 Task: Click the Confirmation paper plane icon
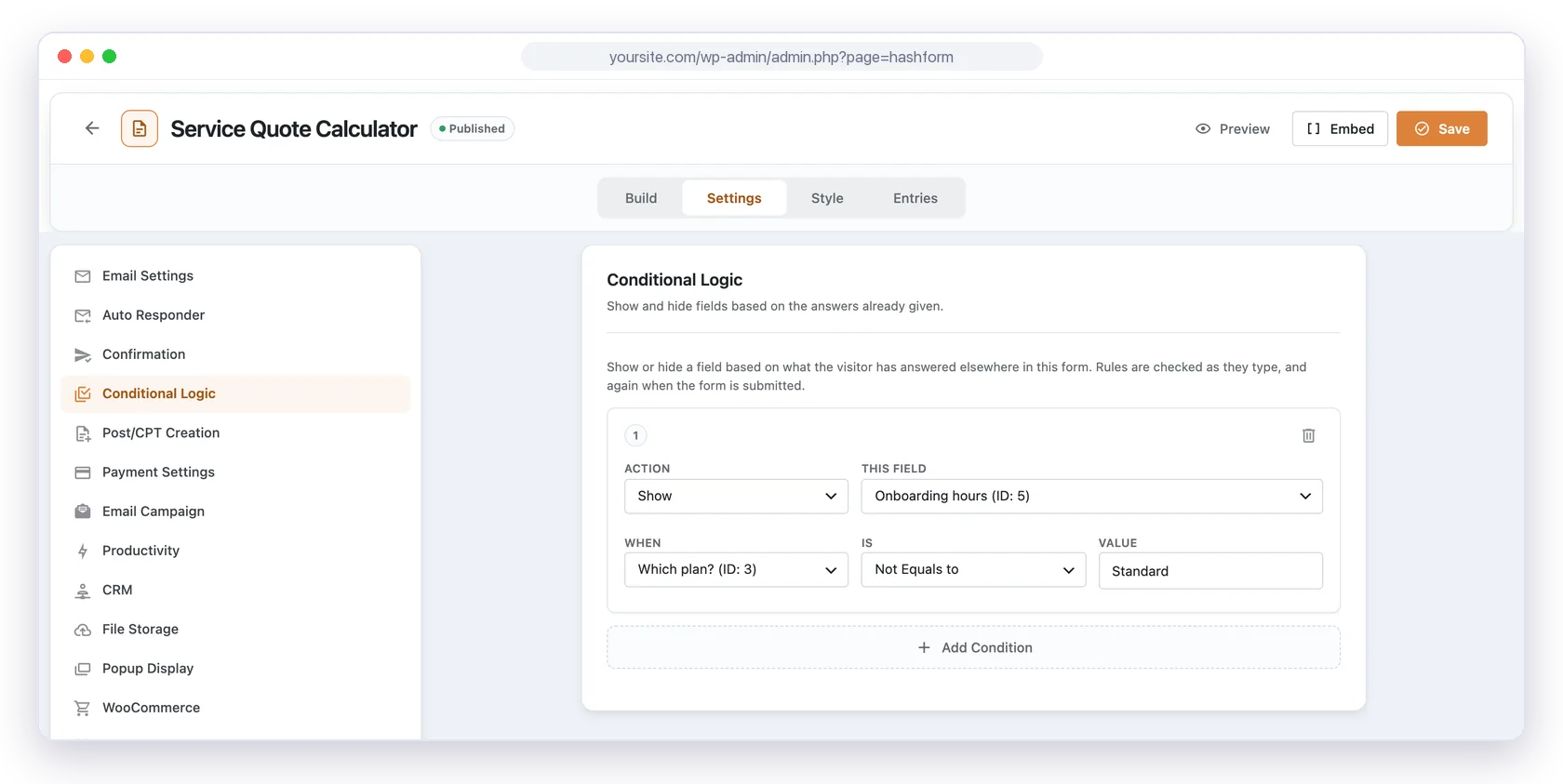click(x=83, y=354)
